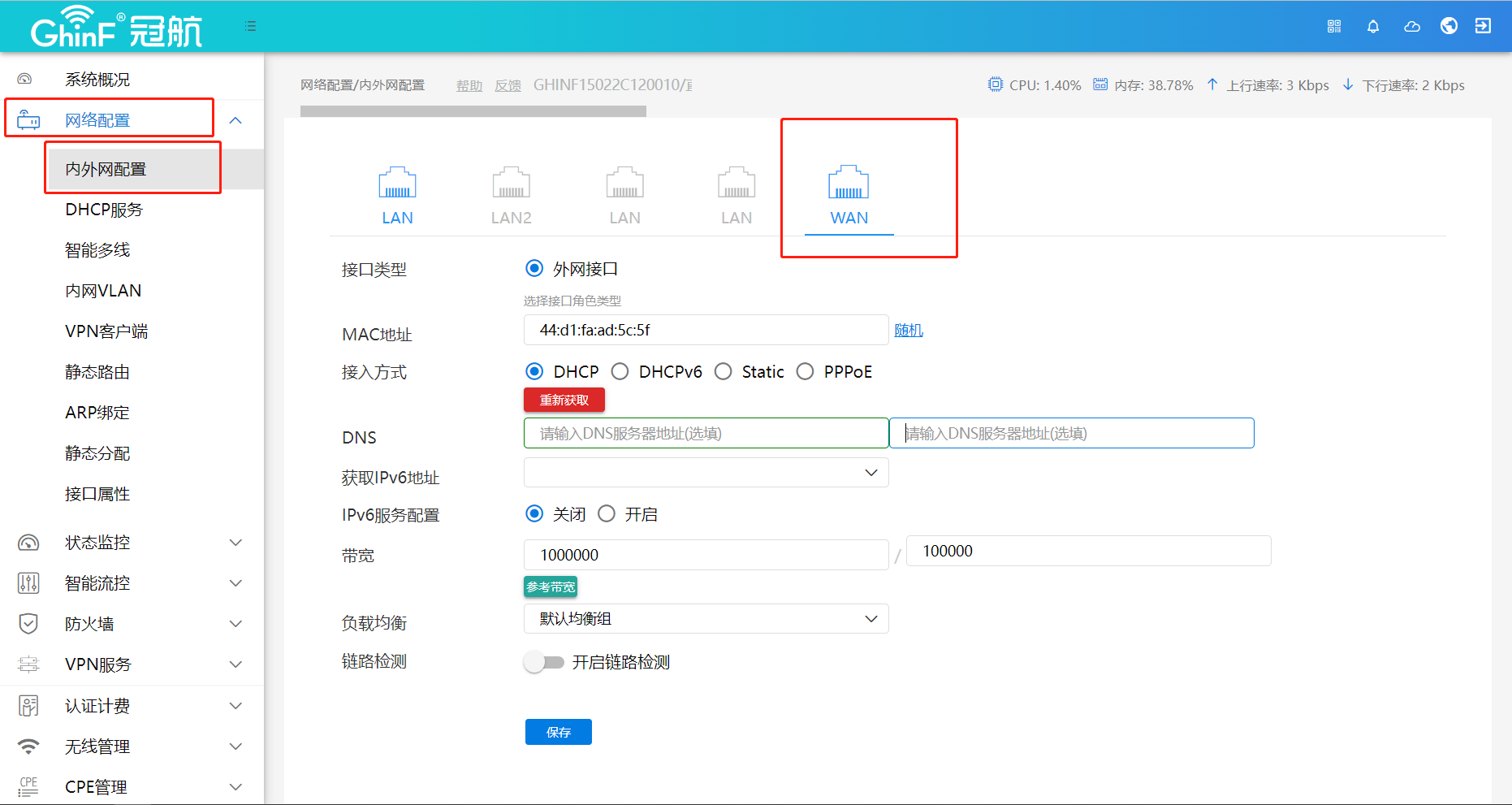Expand the 防火墙 sidebar section
This screenshot has height=805, width=1512.
(130, 624)
